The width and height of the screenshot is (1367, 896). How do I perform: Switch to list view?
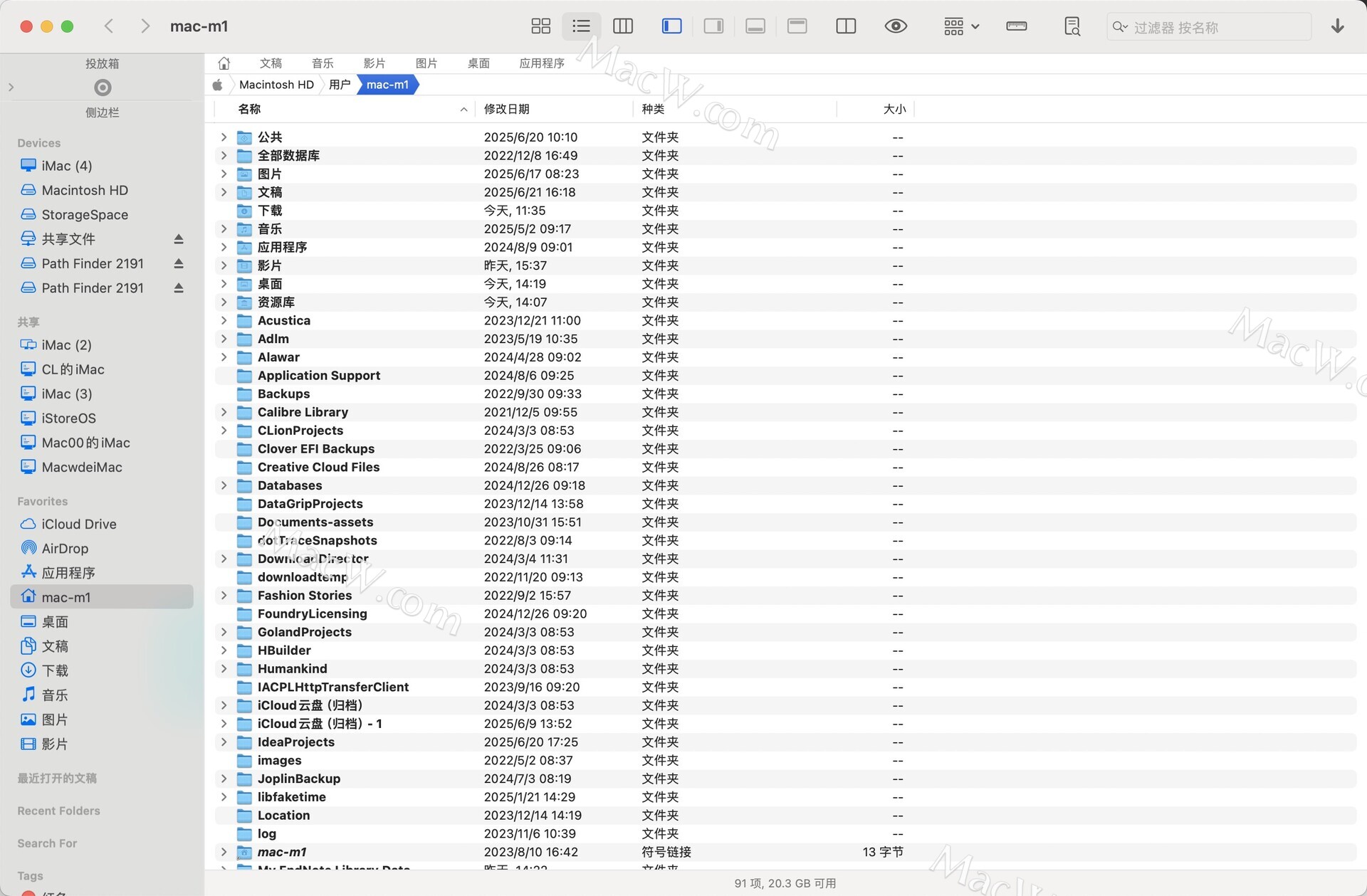(581, 26)
